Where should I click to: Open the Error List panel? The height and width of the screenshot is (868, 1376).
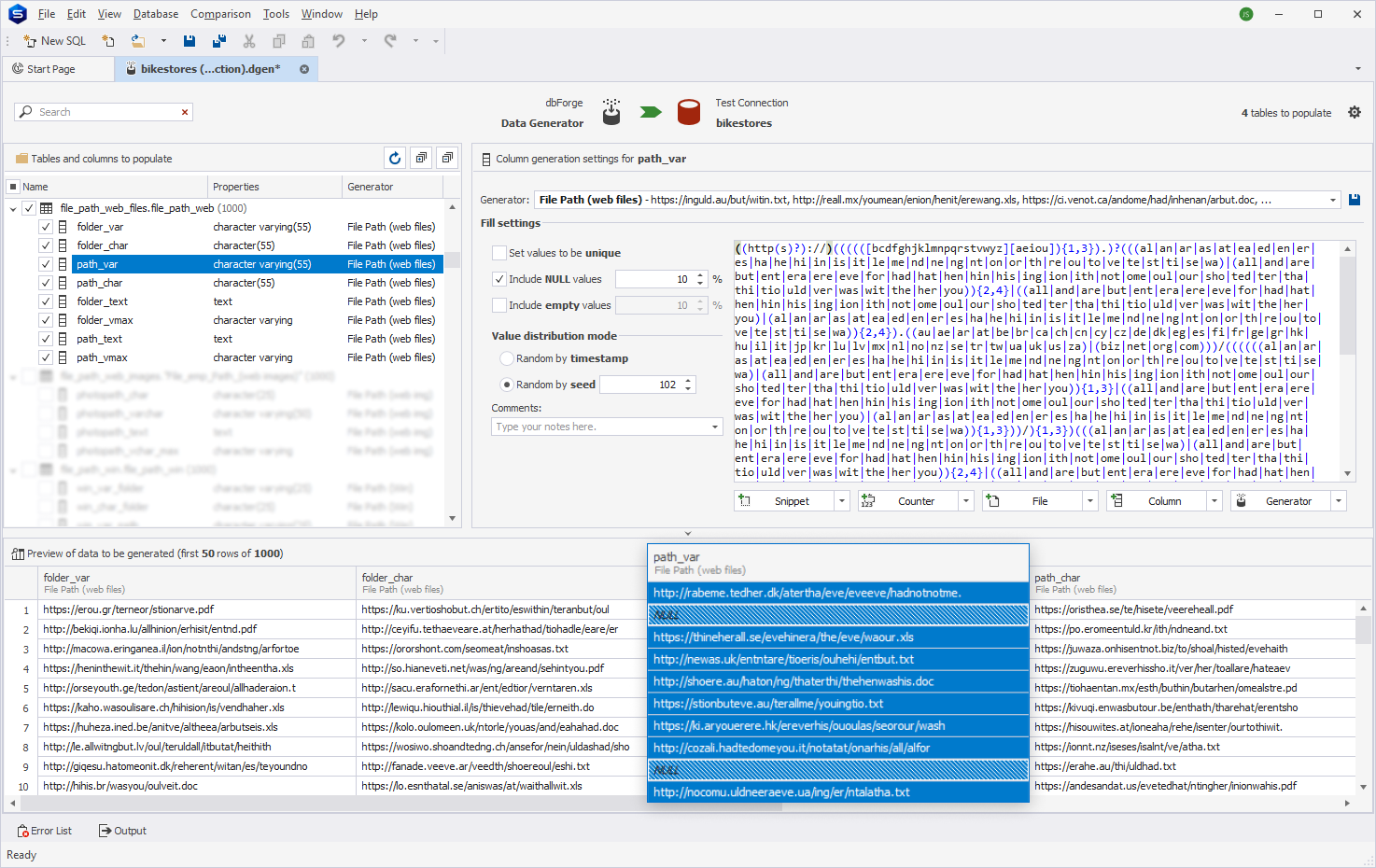tap(44, 831)
